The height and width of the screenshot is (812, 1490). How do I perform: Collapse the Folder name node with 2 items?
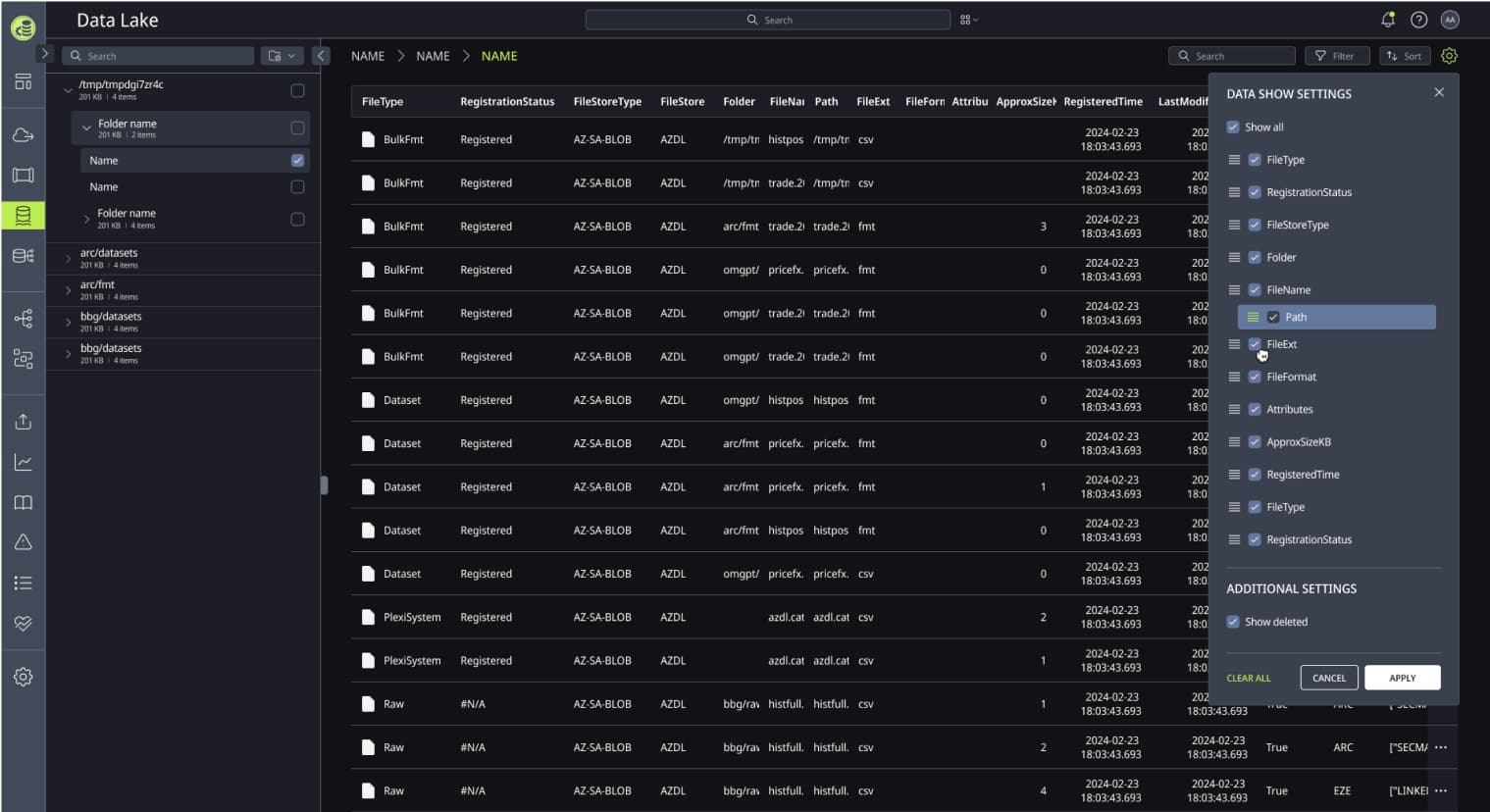click(x=86, y=127)
